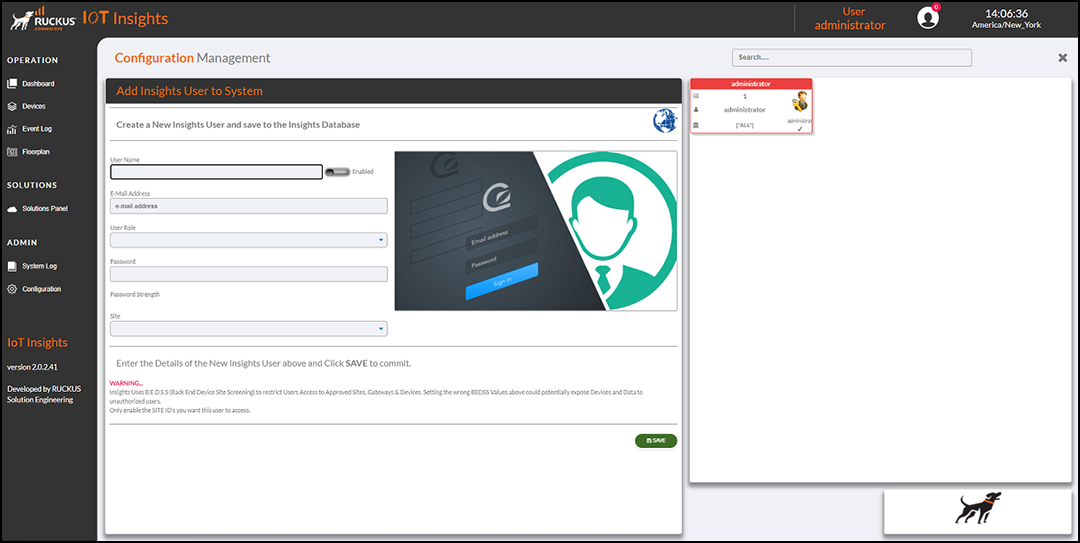Screen dimensions: 1080x543
Task: Select the administrator user card header
Action: click(x=751, y=83)
